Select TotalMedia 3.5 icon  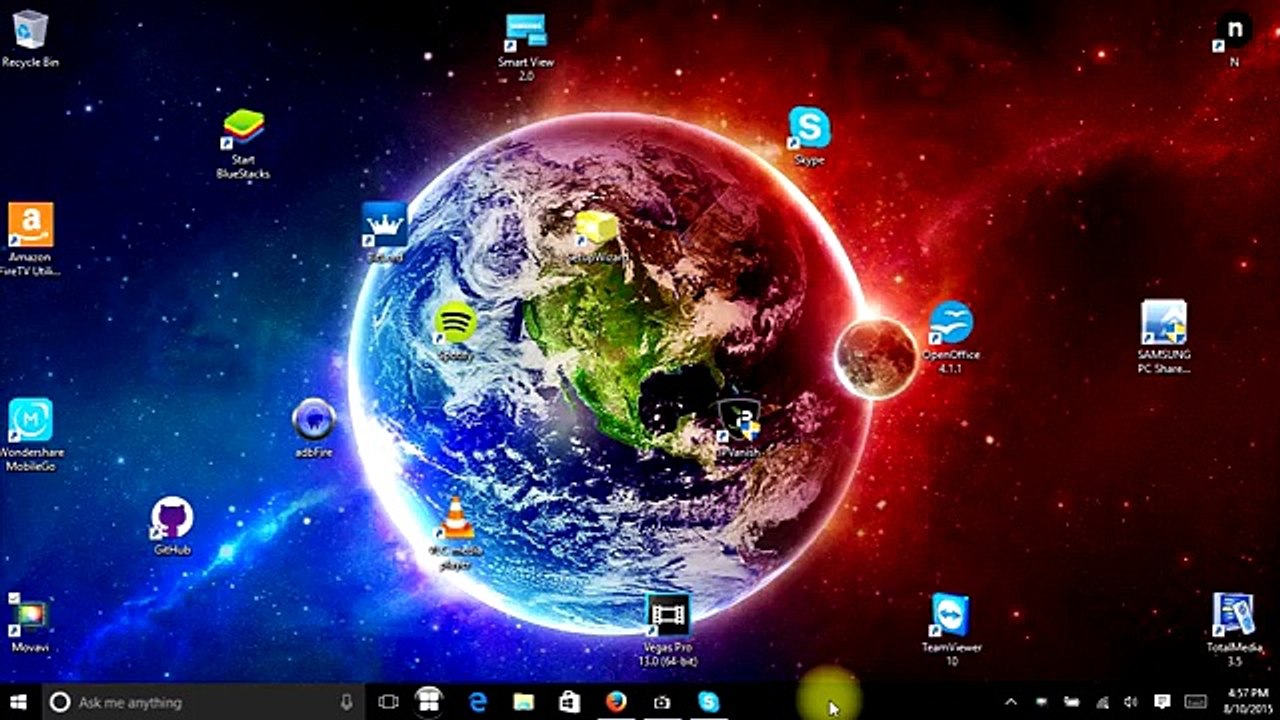[1234, 630]
